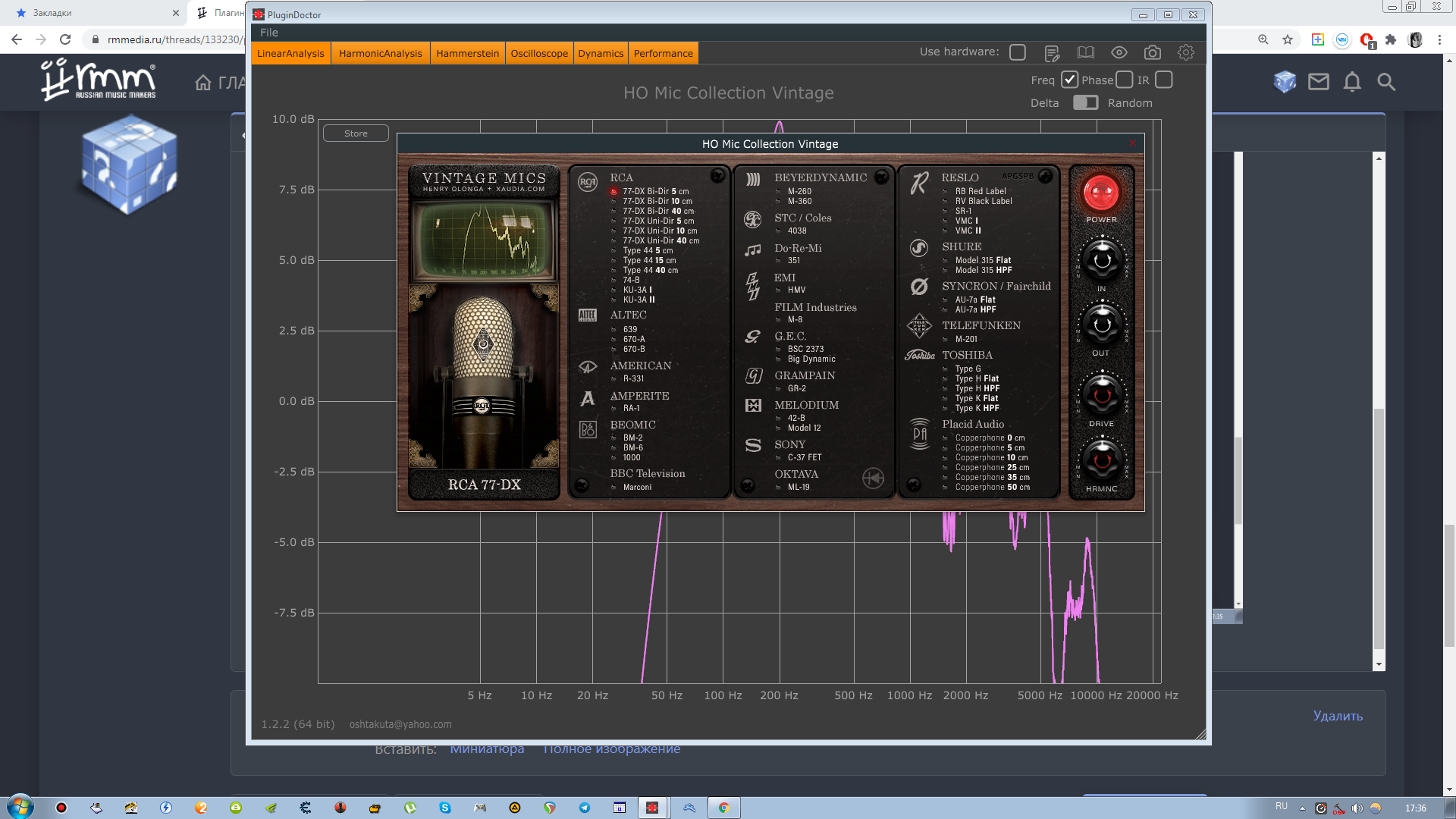Click the Do-Re-Mi music note icon
This screenshot has width=1456, height=819.
pyautogui.click(x=753, y=249)
